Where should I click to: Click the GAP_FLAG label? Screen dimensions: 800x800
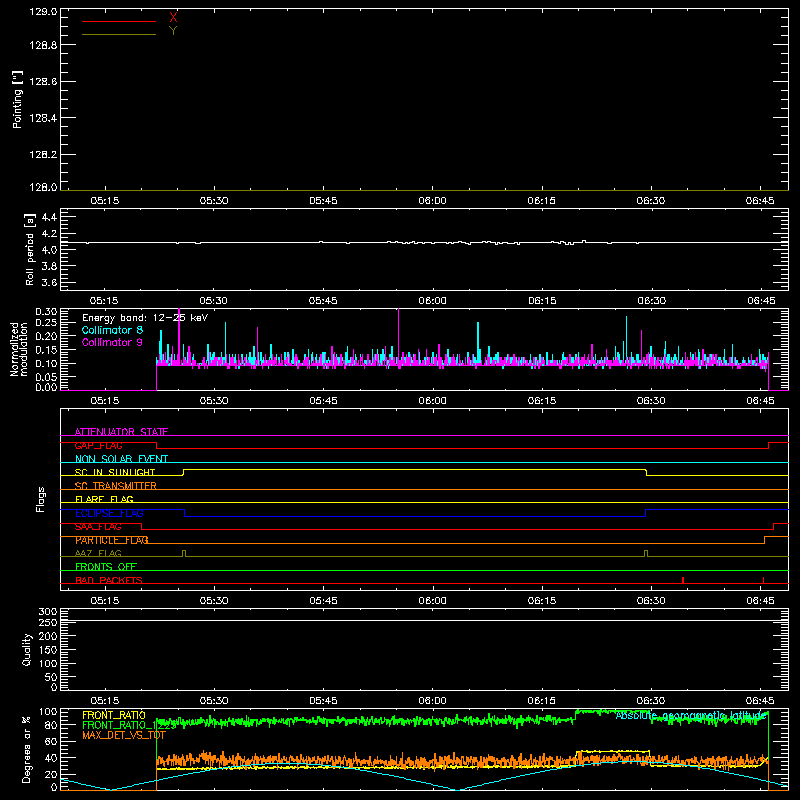(98, 445)
